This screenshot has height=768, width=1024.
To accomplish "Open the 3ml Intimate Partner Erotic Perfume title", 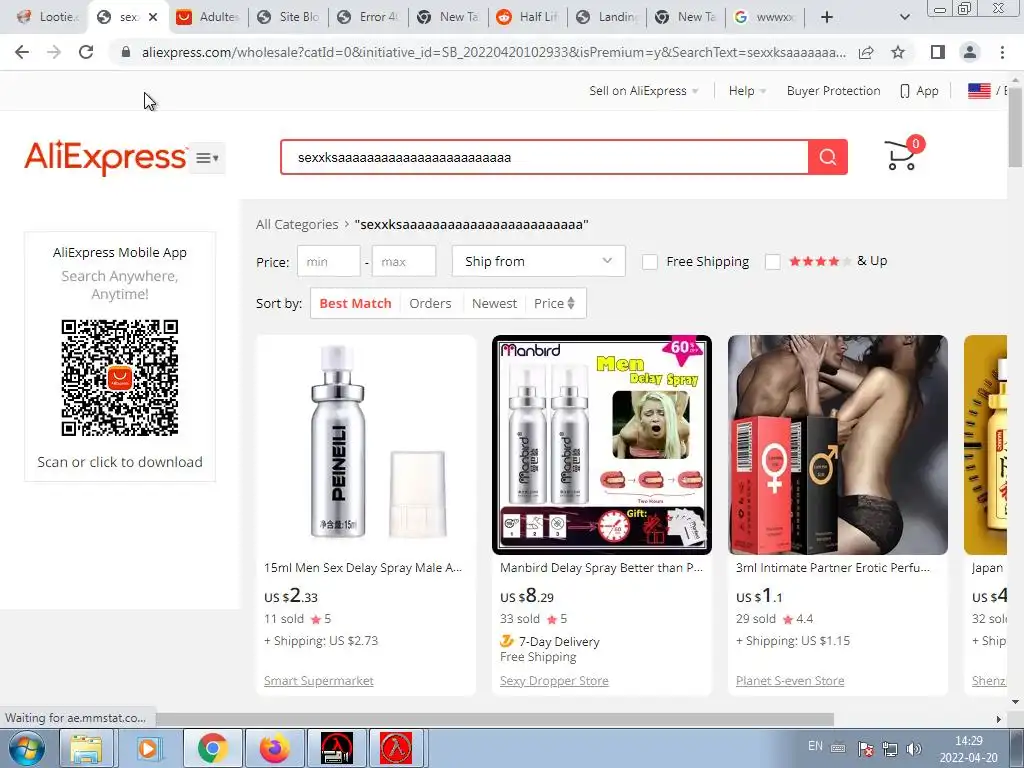I will coord(833,568).
